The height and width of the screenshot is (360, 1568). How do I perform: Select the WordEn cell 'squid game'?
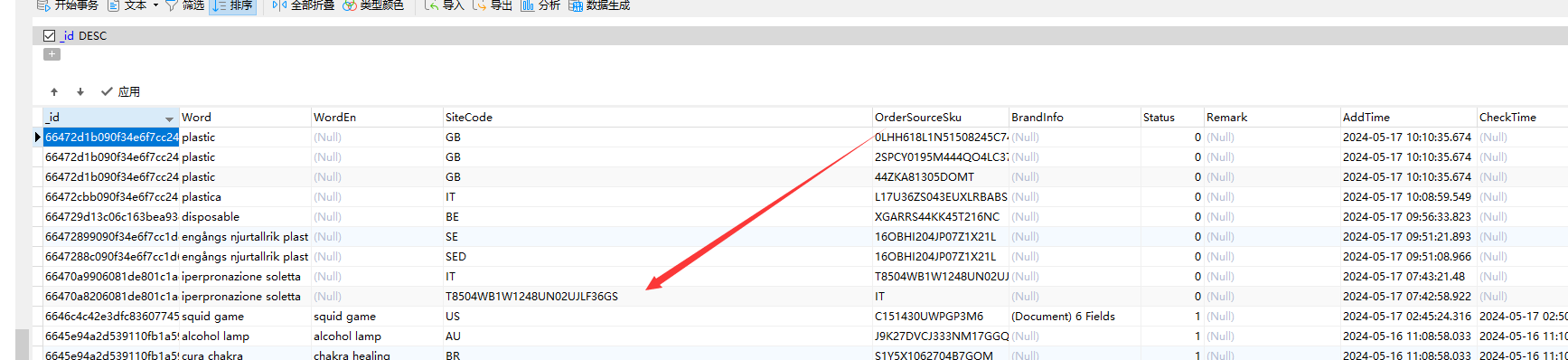point(377,317)
